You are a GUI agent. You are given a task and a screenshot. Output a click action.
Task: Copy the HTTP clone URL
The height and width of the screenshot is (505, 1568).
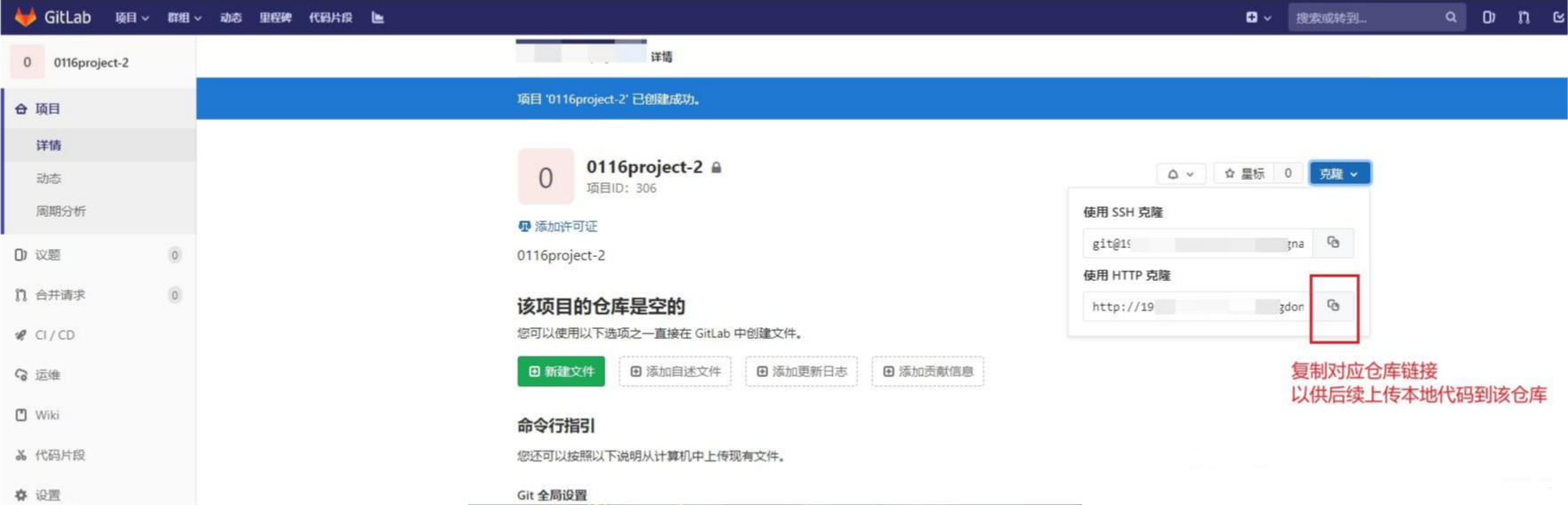(1333, 306)
